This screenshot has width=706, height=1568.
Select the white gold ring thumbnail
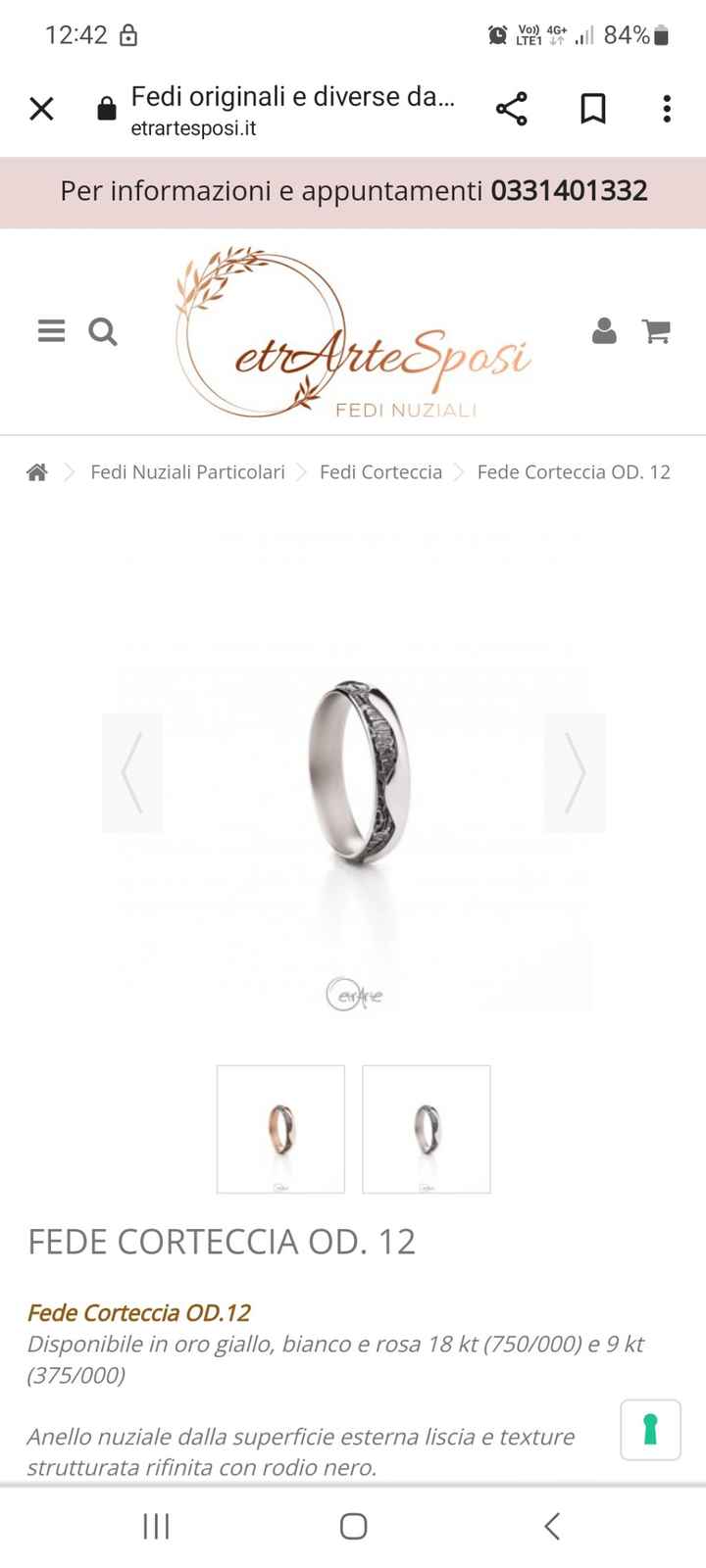(x=427, y=1129)
